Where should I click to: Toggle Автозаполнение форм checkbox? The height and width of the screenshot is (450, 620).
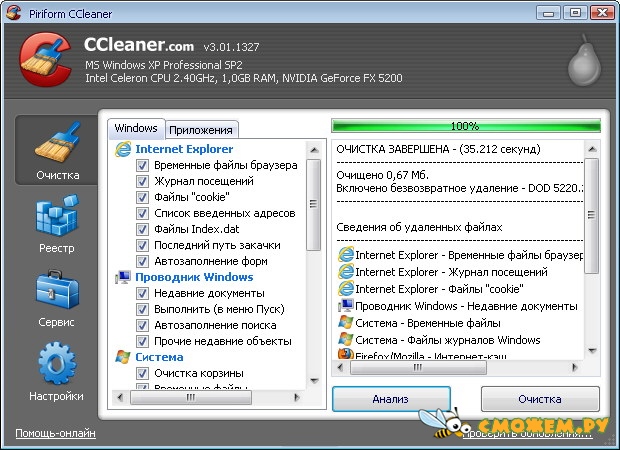coord(142,261)
